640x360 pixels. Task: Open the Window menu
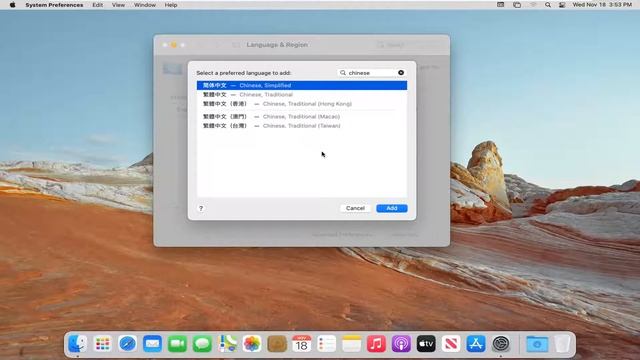145,5
